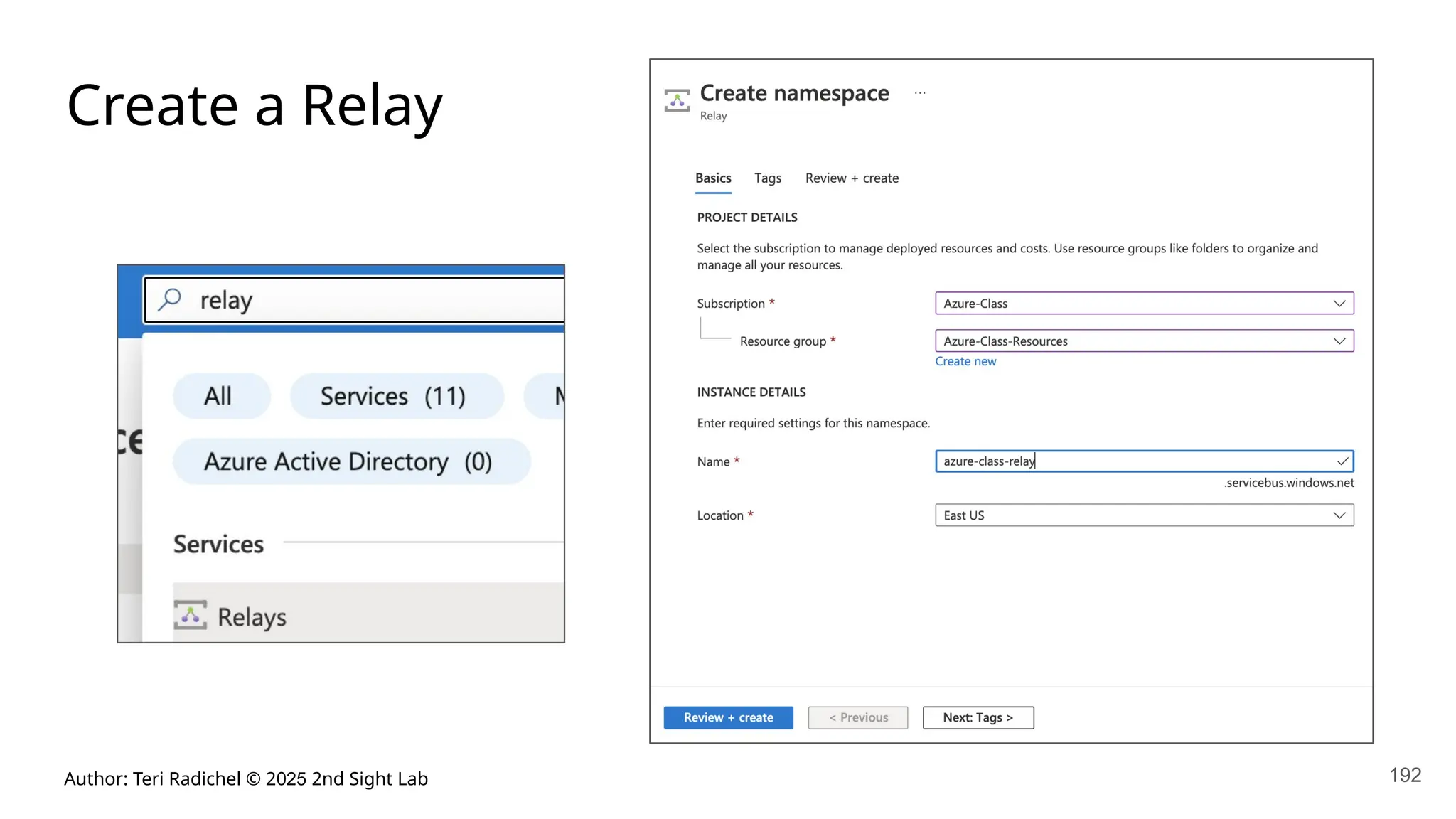Click the Create new resource group link
The width and height of the screenshot is (1456, 819).
click(x=965, y=361)
